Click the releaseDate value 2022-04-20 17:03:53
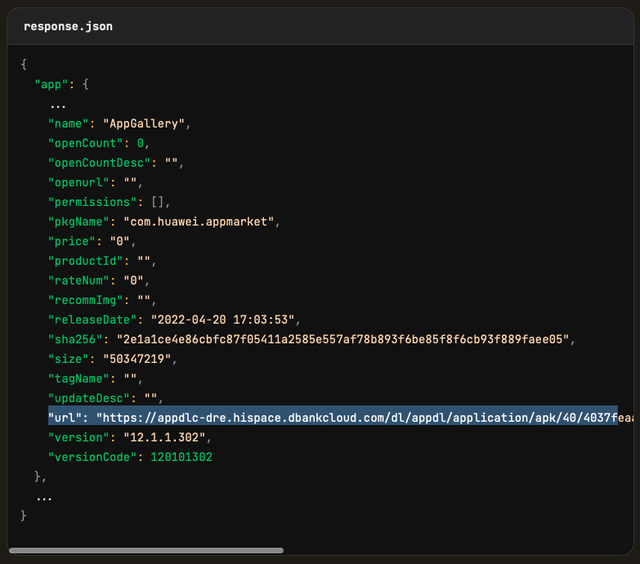This screenshot has width=640, height=564. pos(225,320)
